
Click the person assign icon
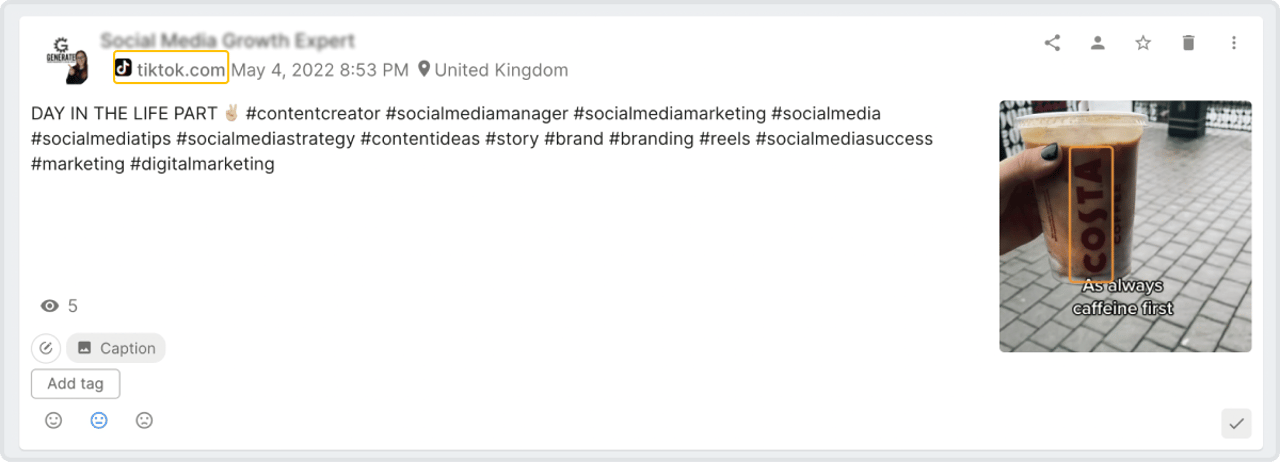pyautogui.click(x=1098, y=43)
